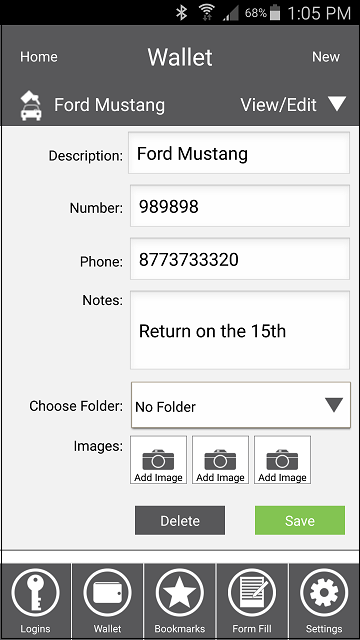Image resolution: width=360 pixels, height=640 pixels.
Task: Click the Delete button
Action: point(180,520)
